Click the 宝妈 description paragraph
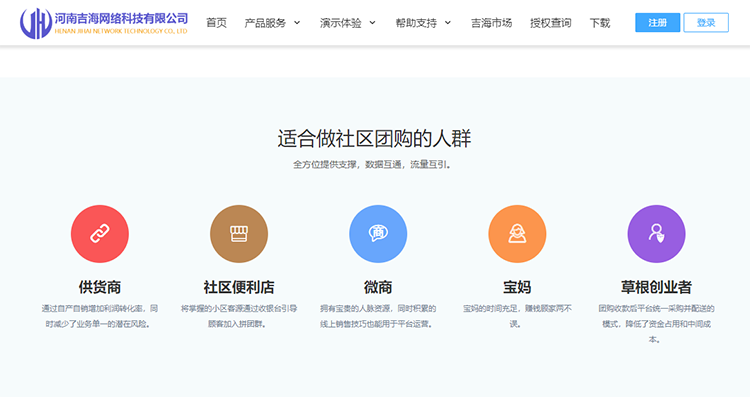750x397 pixels. [x=517, y=316]
